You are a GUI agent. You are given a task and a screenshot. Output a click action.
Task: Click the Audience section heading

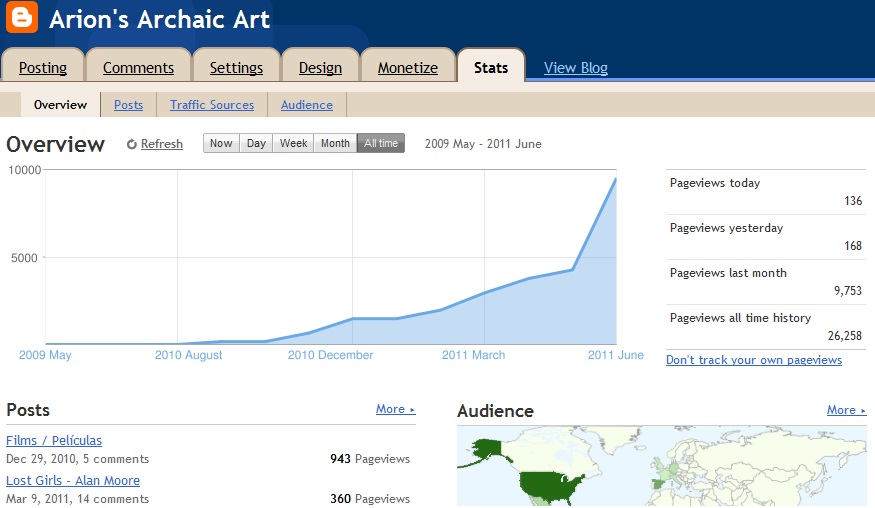click(496, 411)
